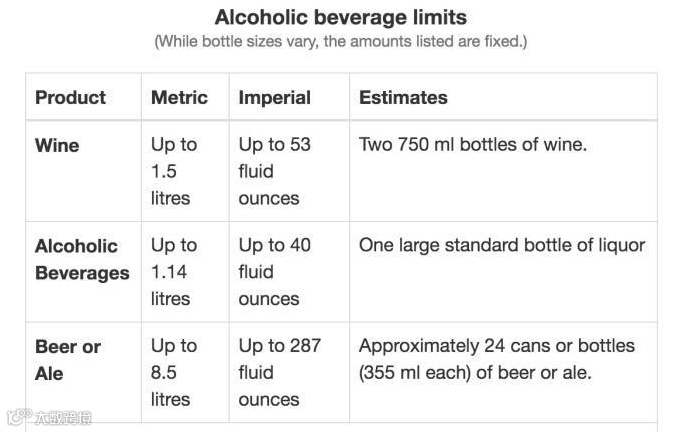Click 'One large standard bottle of liquor' text

[502, 245]
